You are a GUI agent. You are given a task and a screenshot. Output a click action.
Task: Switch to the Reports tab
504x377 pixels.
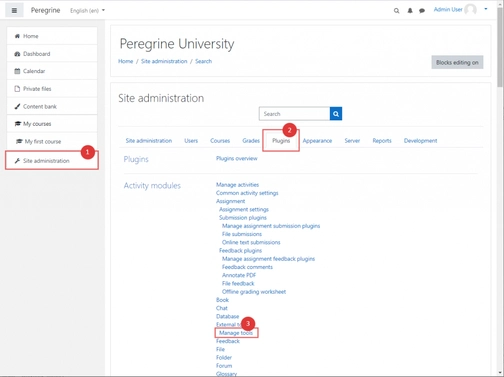tap(382, 141)
